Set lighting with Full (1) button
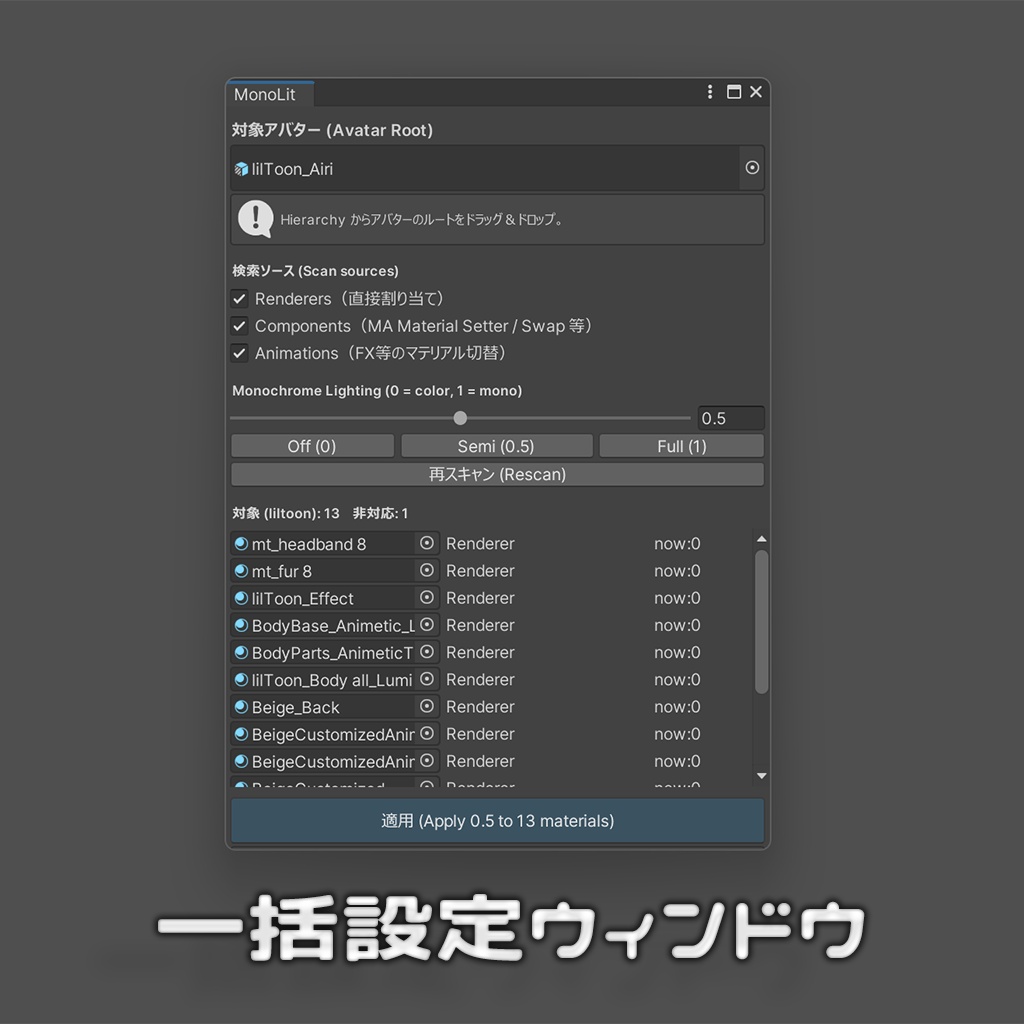This screenshot has width=1024, height=1024. 682,446
